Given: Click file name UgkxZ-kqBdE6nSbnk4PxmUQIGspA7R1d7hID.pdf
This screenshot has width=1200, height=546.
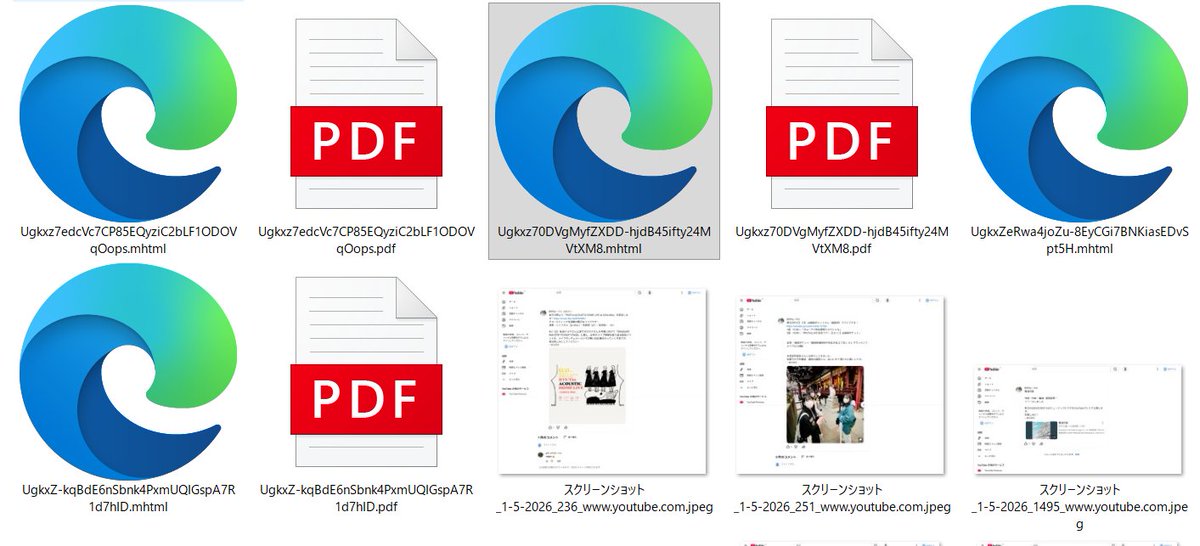Looking at the screenshot, I should 366,498.
